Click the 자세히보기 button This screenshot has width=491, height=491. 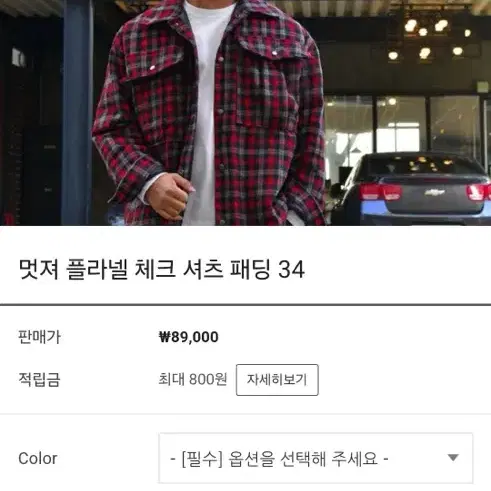[x=277, y=380]
